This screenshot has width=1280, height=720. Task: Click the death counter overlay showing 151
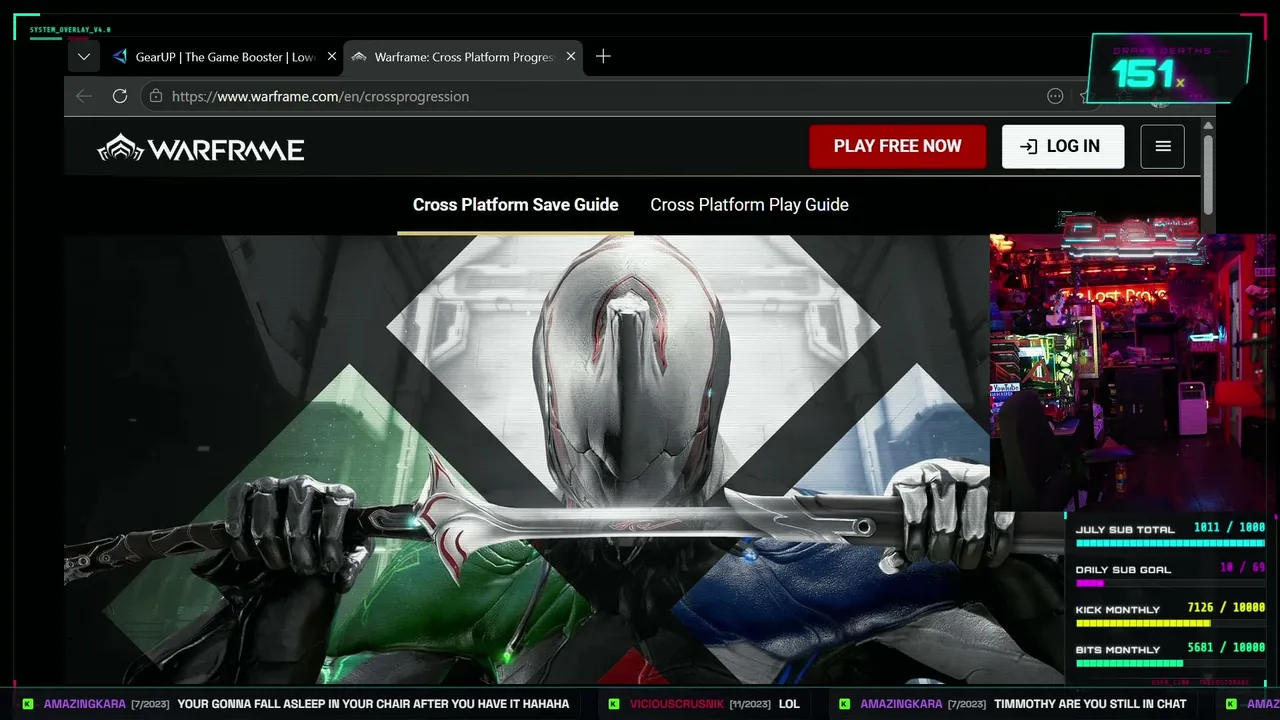click(1168, 68)
